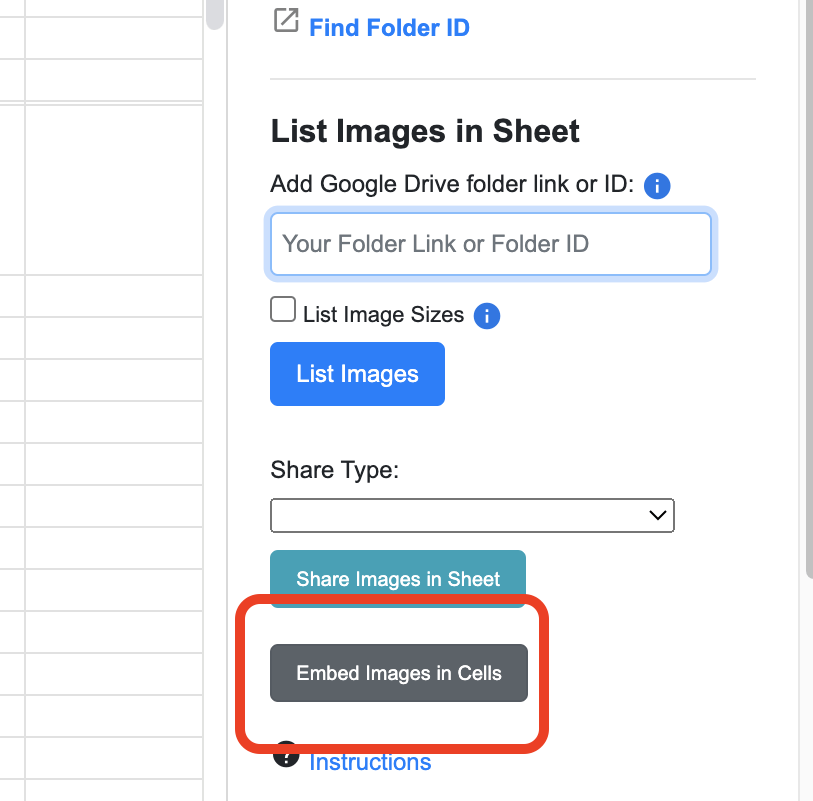
Task: Click the Share Type label text
Action: pos(334,470)
